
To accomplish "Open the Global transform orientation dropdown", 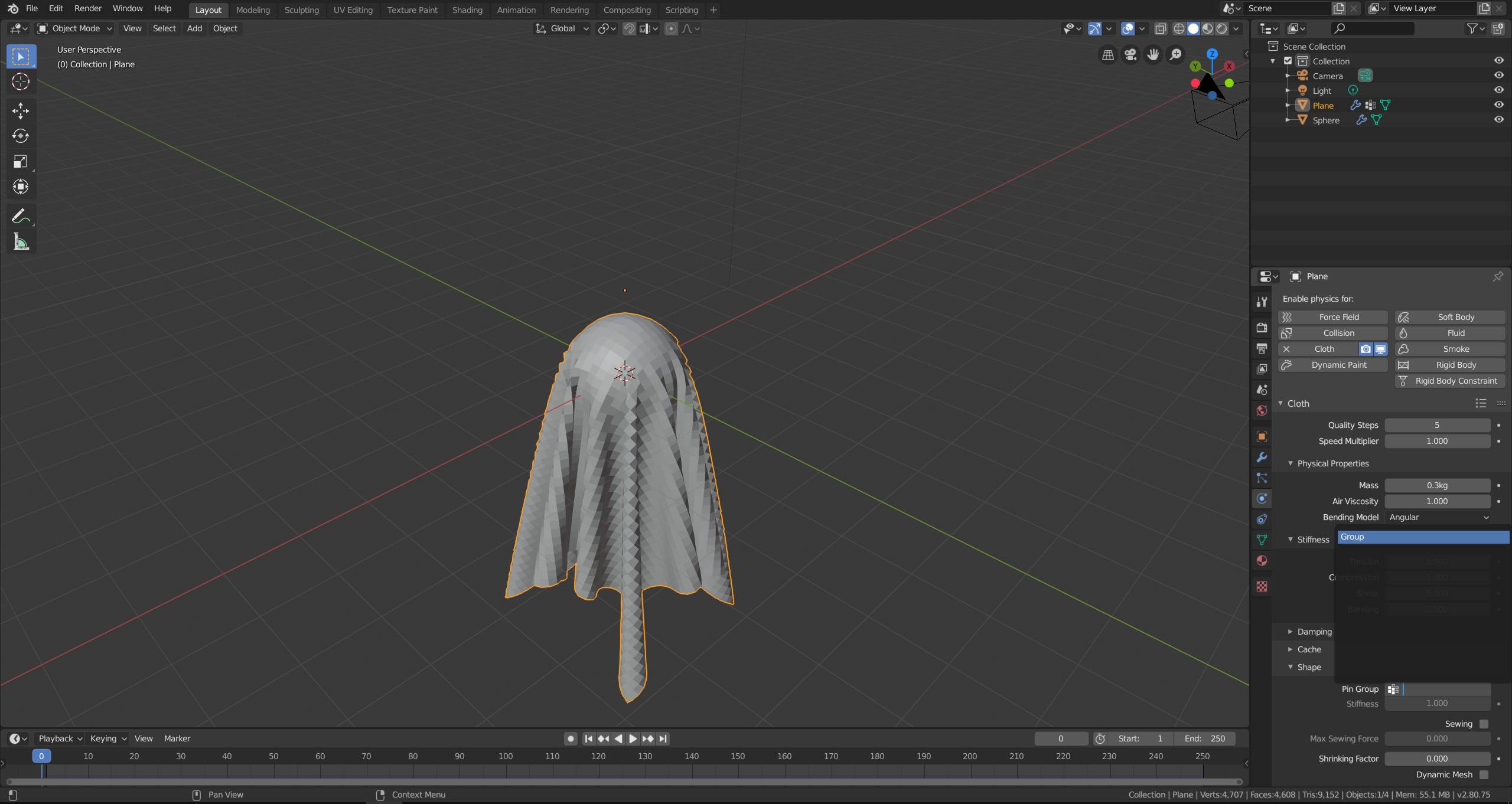I will (x=562, y=28).
